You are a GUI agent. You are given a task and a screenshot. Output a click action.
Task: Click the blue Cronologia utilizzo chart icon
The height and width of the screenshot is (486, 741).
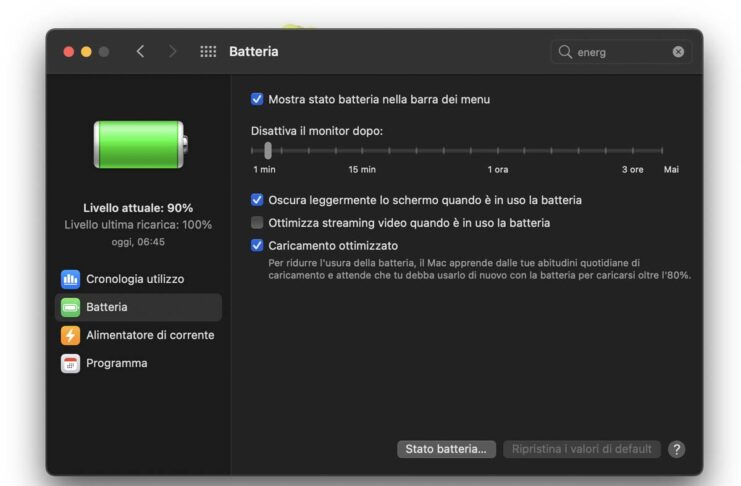[x=70, y=279]
